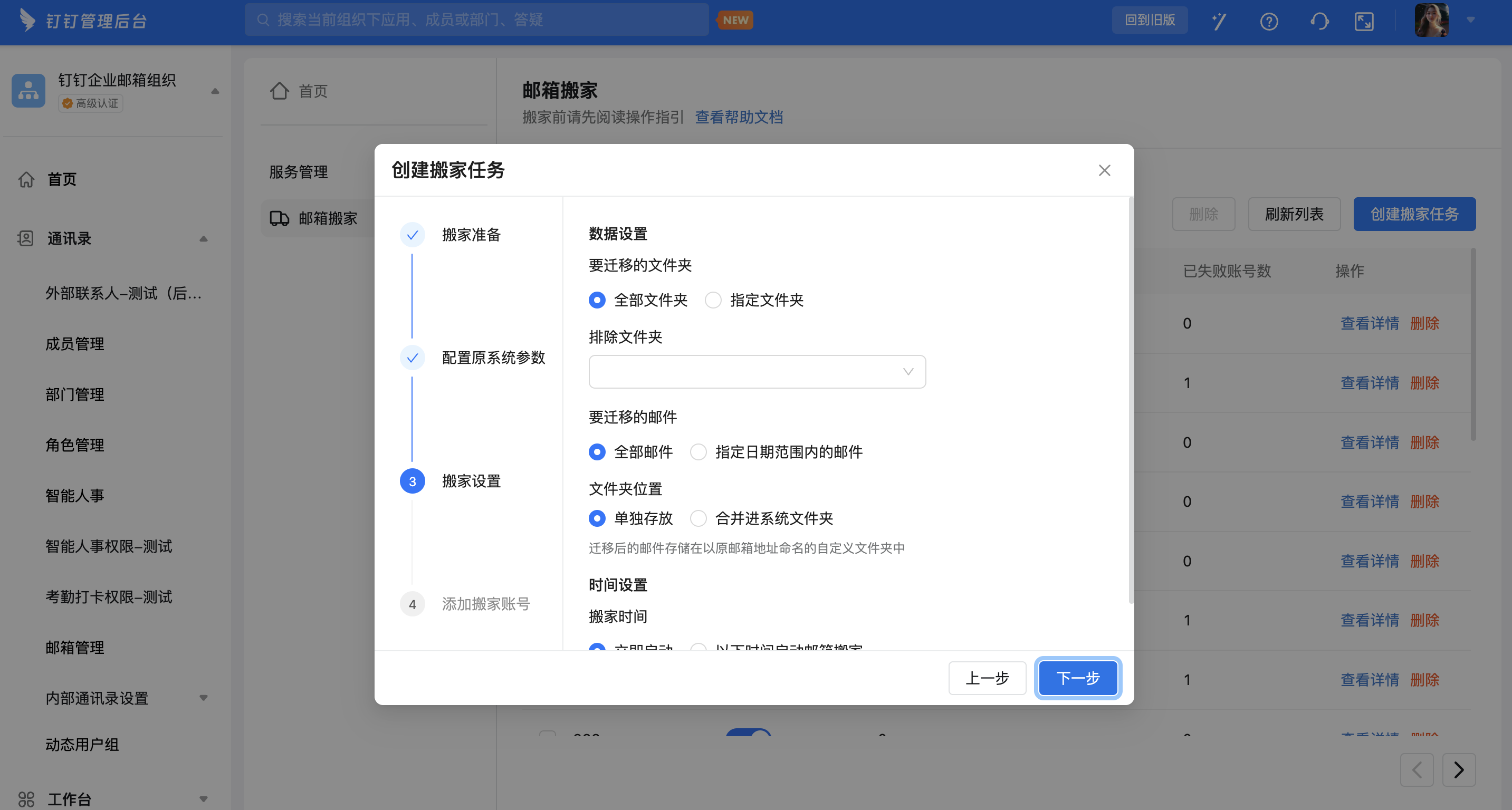Screen dimensions: 1512x810
Task: Open 外部联系人-测试 in the sidebar
Action: coord(124,293)
